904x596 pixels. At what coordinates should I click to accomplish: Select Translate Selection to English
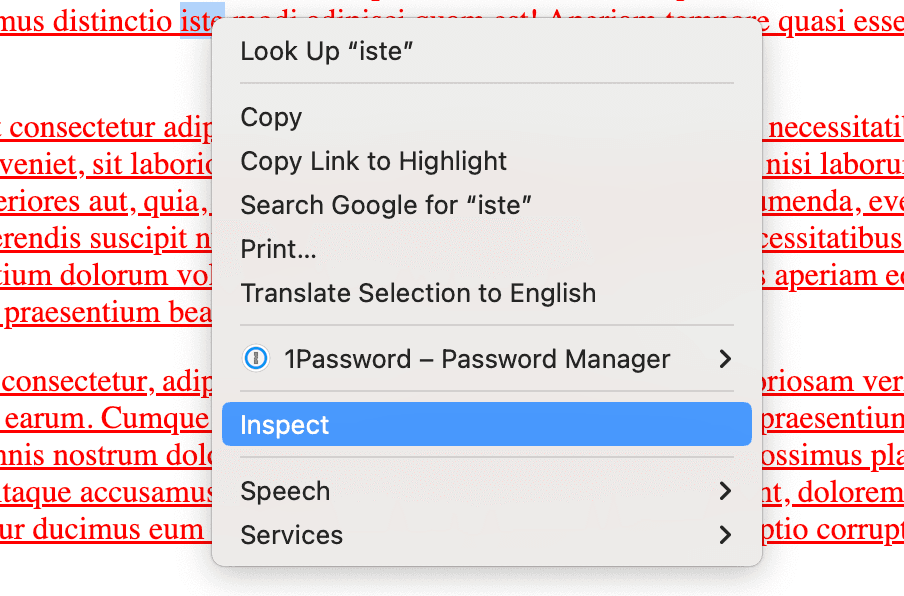coord(417,293)
